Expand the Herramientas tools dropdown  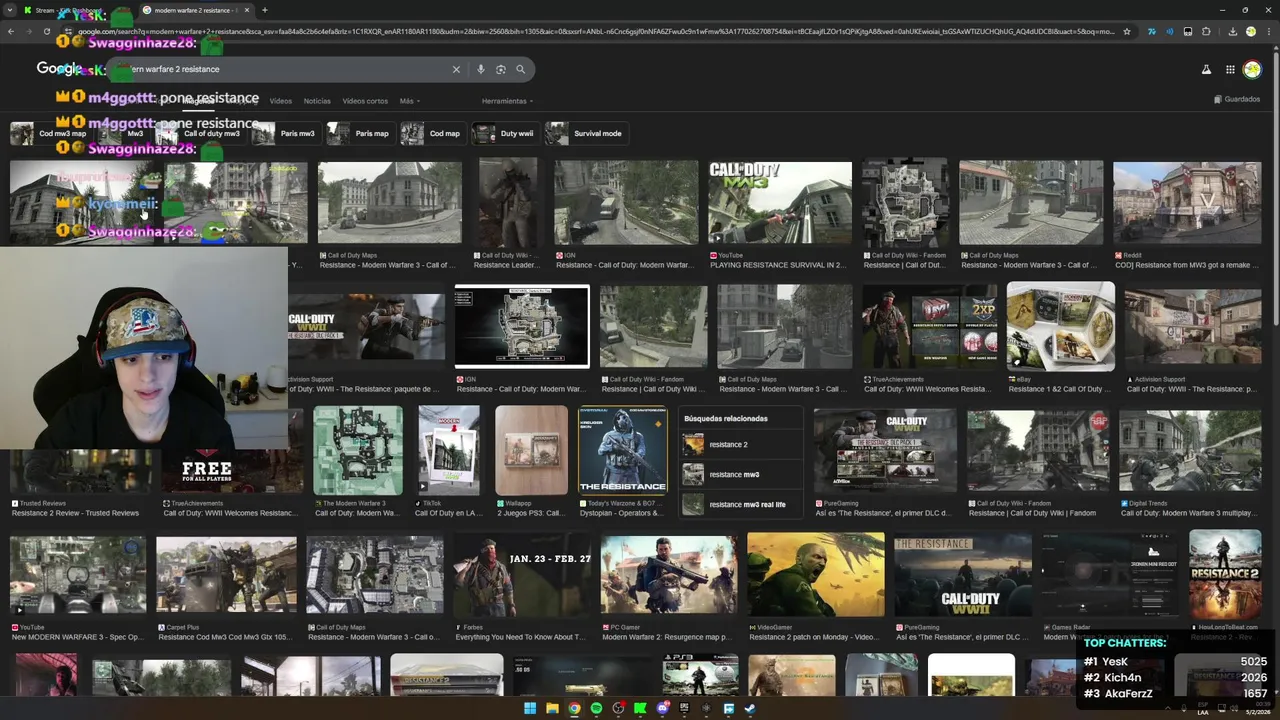tap(507, 101)
